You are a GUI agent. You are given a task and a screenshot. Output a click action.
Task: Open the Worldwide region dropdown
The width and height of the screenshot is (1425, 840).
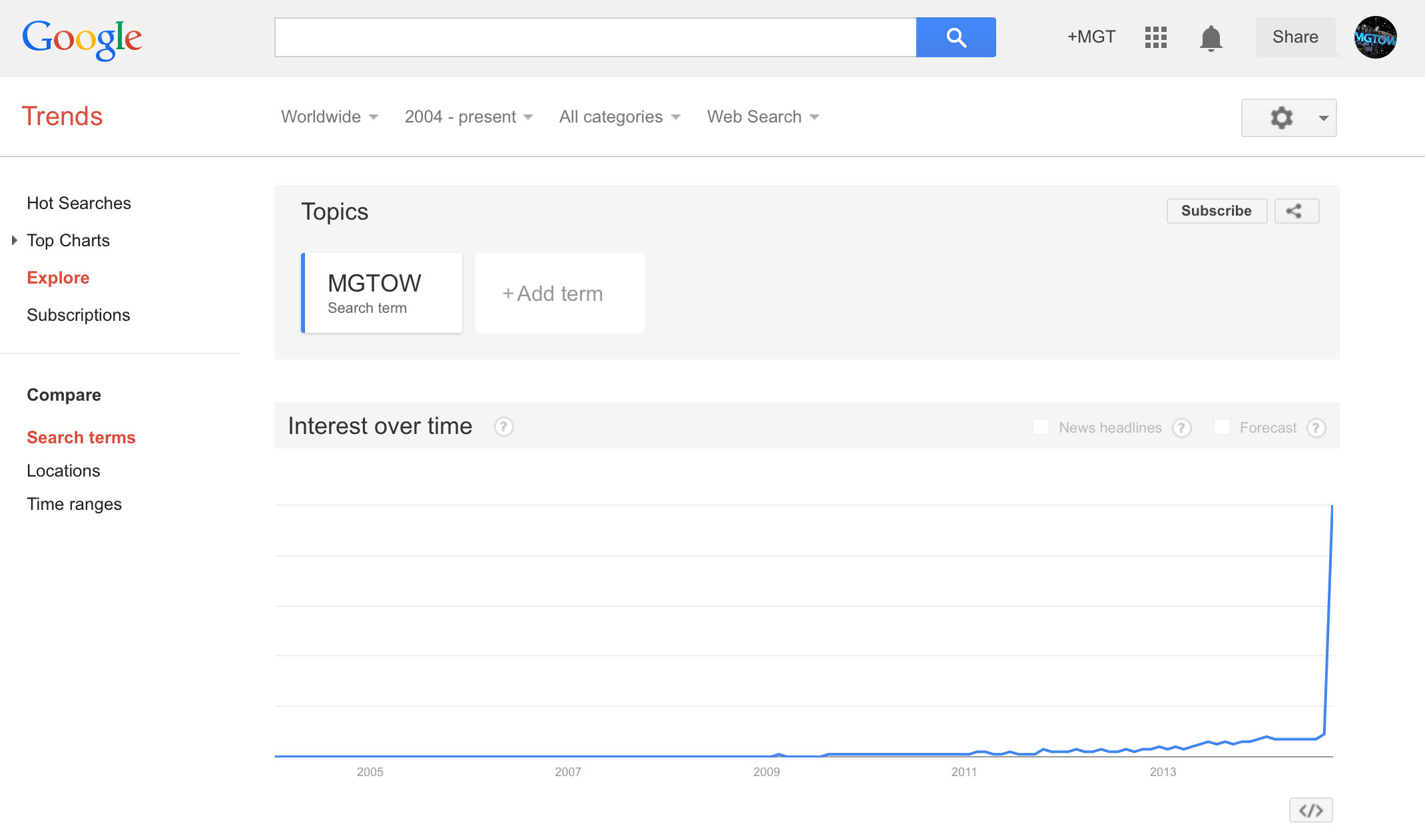pos(329,117)
